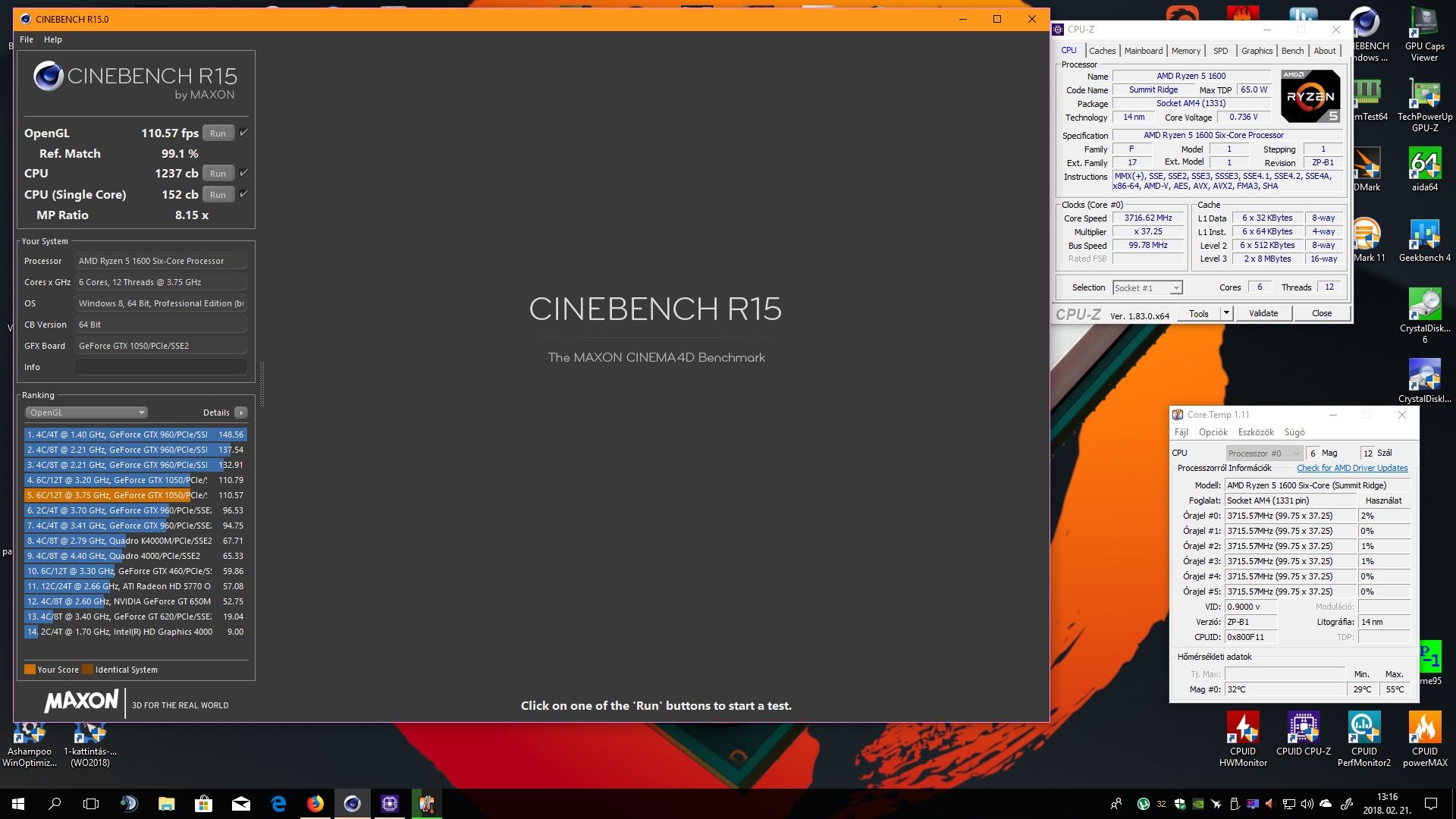
Task: Launch Geekbench 4 desktop shortcut
Action: tap(1424, 240)
